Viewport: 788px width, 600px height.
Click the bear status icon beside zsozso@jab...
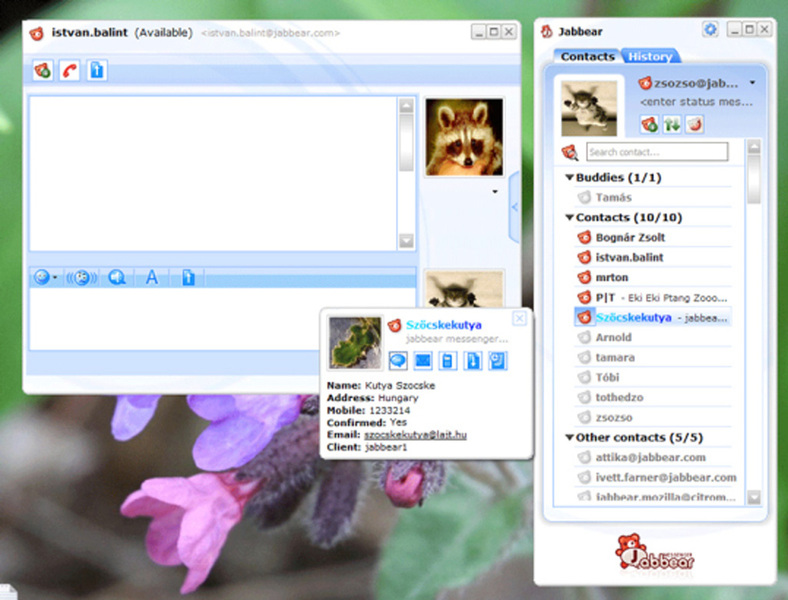coord(645,83)
